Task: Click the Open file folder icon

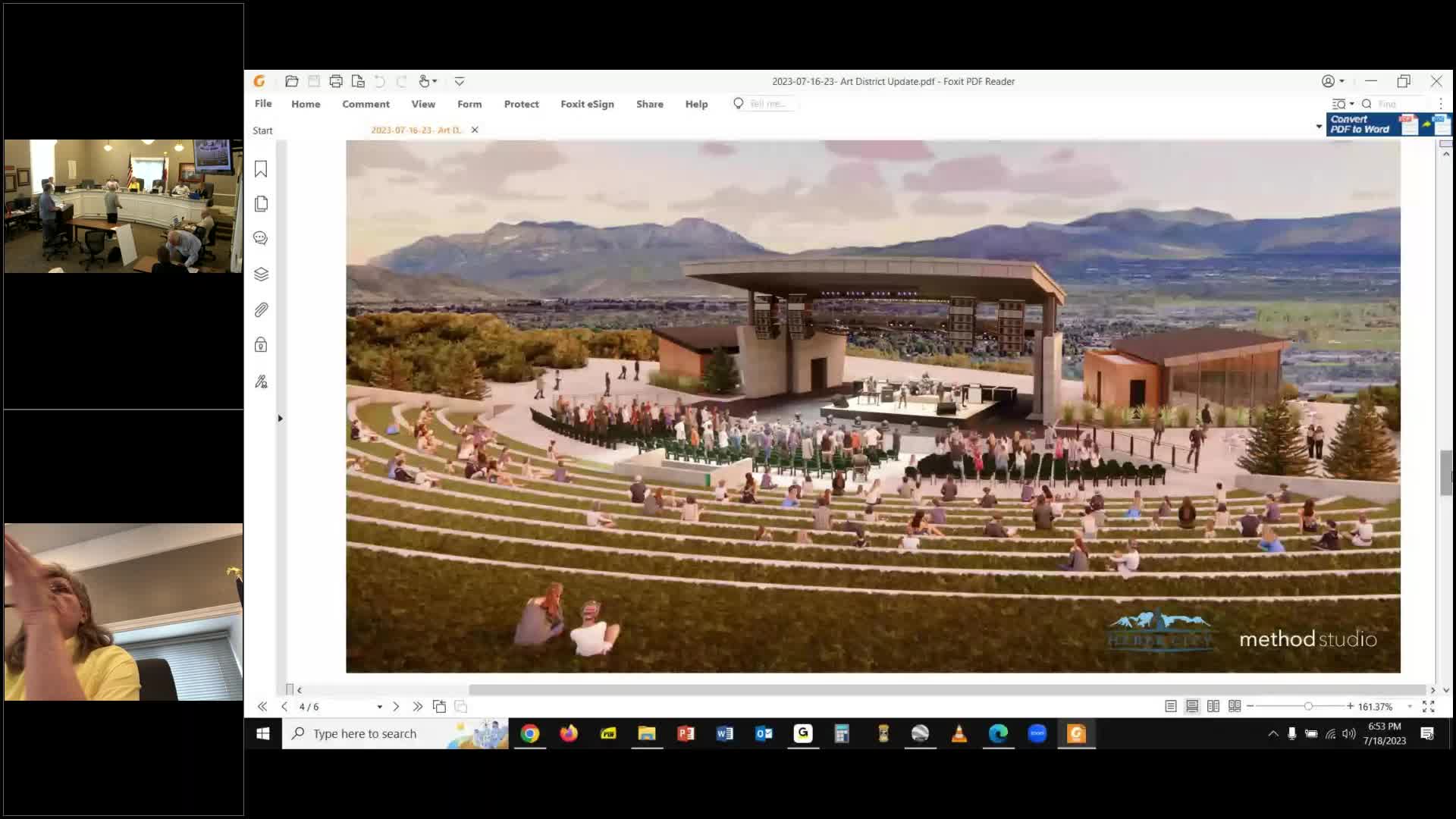Action: coord(291,81)
